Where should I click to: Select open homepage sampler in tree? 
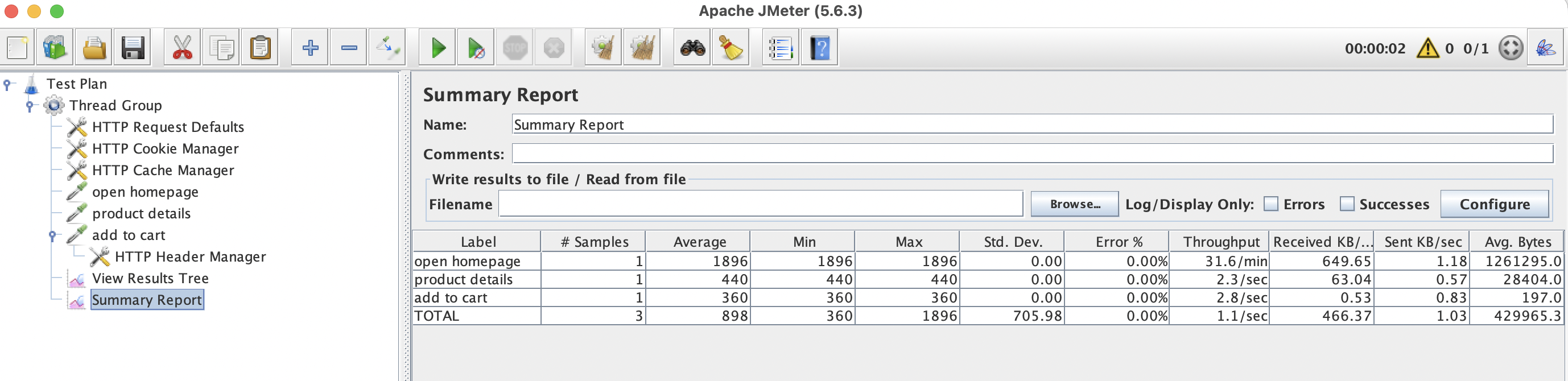pyautogui.click(x=145, y=192)
